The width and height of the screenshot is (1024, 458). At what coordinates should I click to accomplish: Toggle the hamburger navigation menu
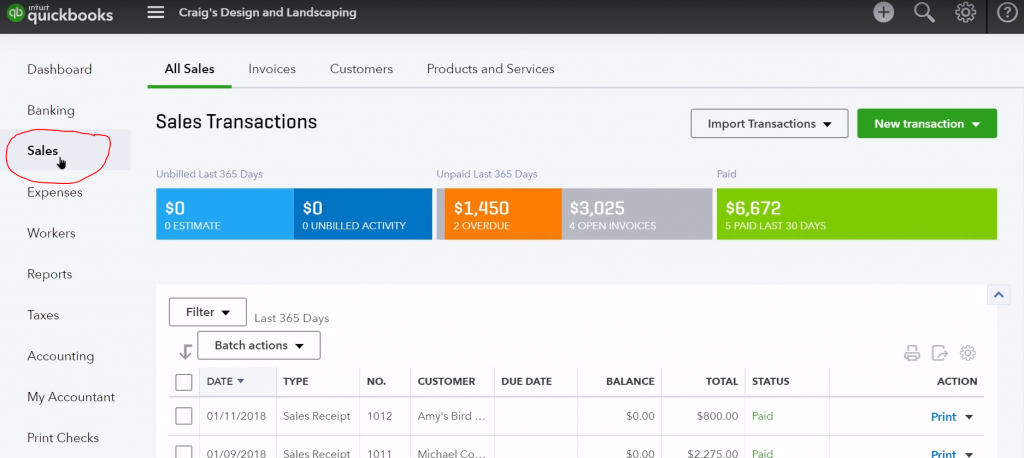point(155,13)
